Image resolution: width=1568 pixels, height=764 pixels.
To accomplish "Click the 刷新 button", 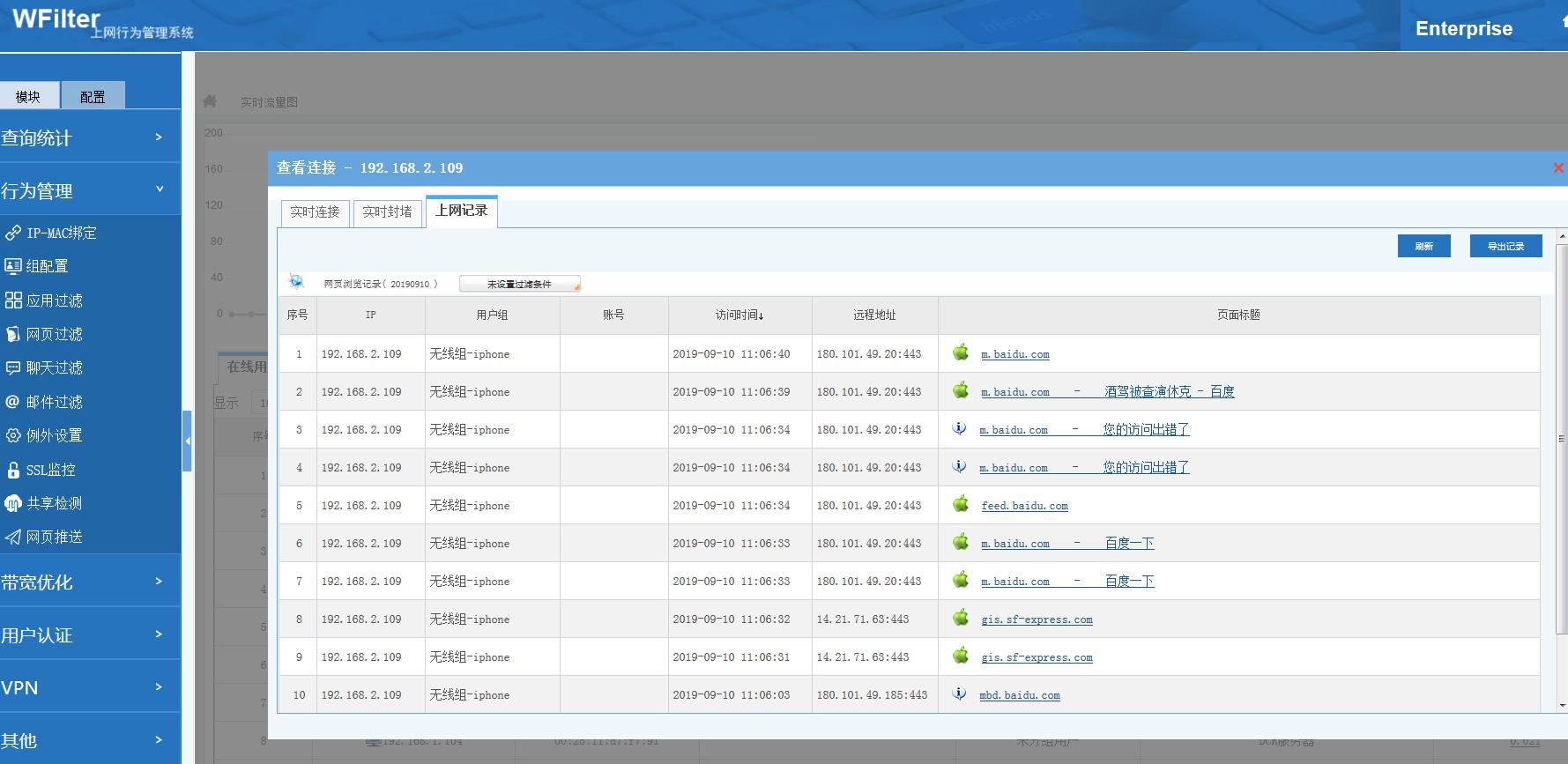I will (x=1424, y=246).
